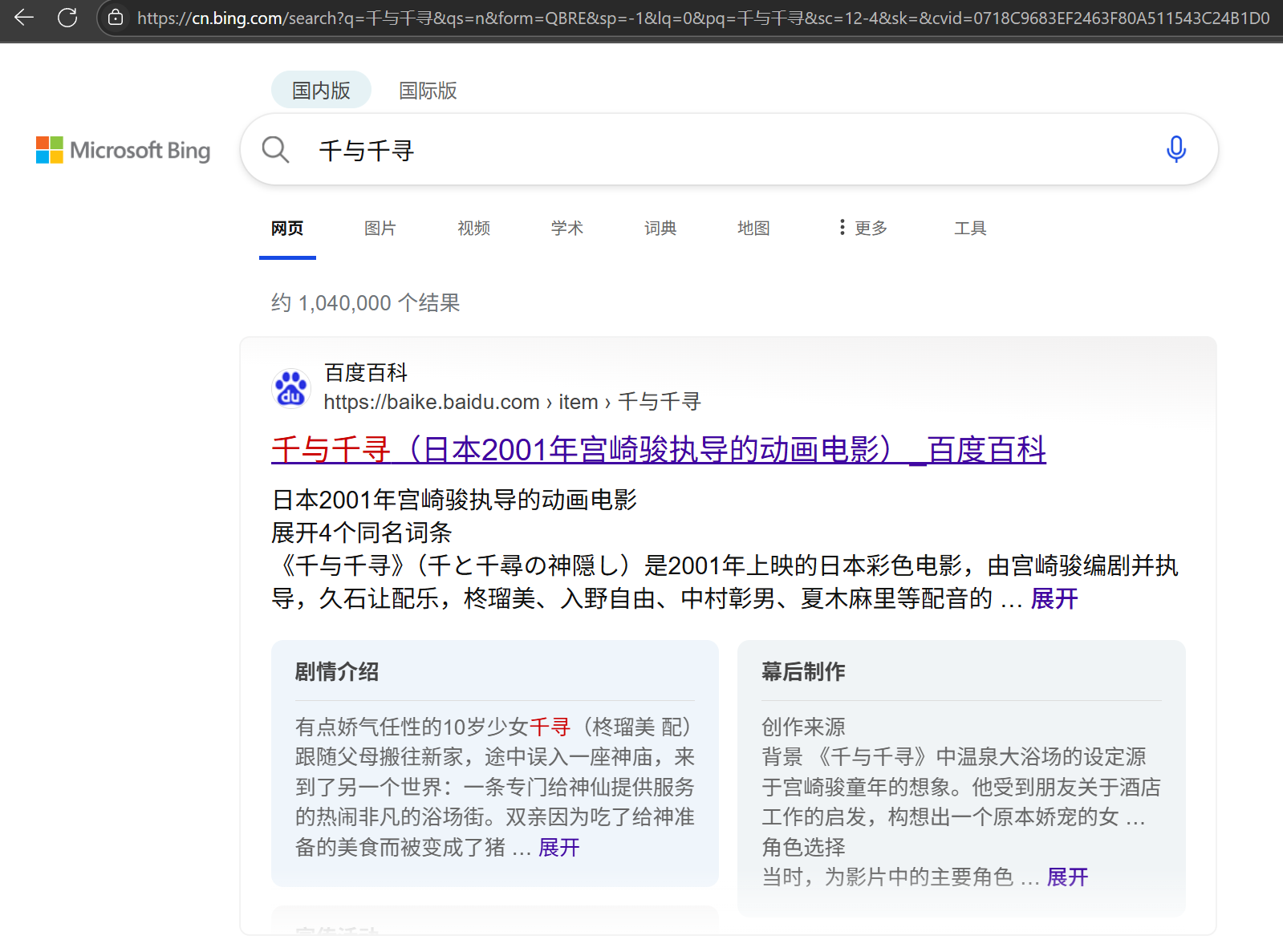
Task: Click the Baidu Baike paw favicon
Action: [290, 388]
